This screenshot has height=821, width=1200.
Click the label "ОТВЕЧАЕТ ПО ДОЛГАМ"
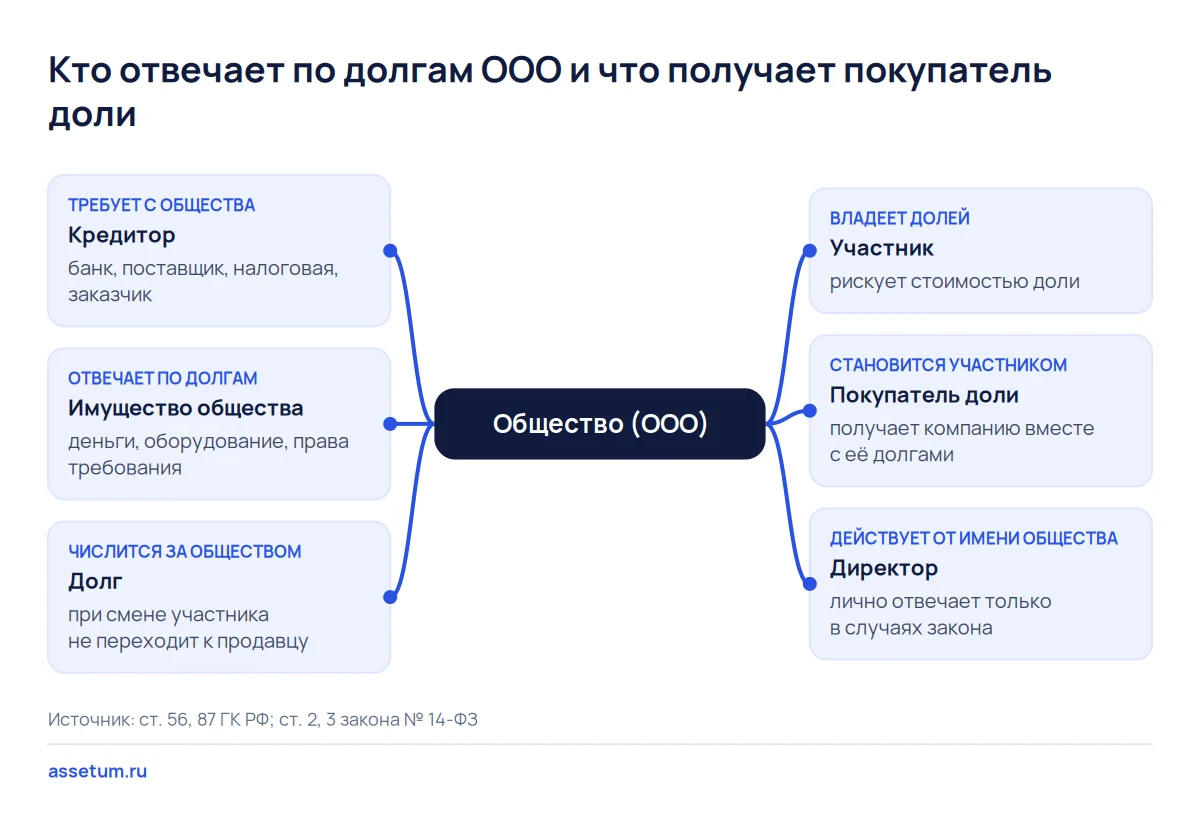pos(162,378)
